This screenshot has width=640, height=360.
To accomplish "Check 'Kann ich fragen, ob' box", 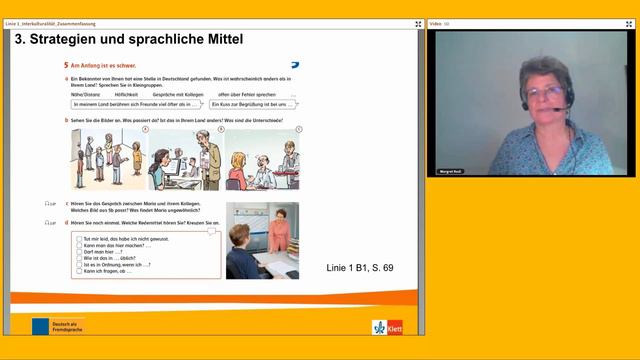I will click(79, 271).
